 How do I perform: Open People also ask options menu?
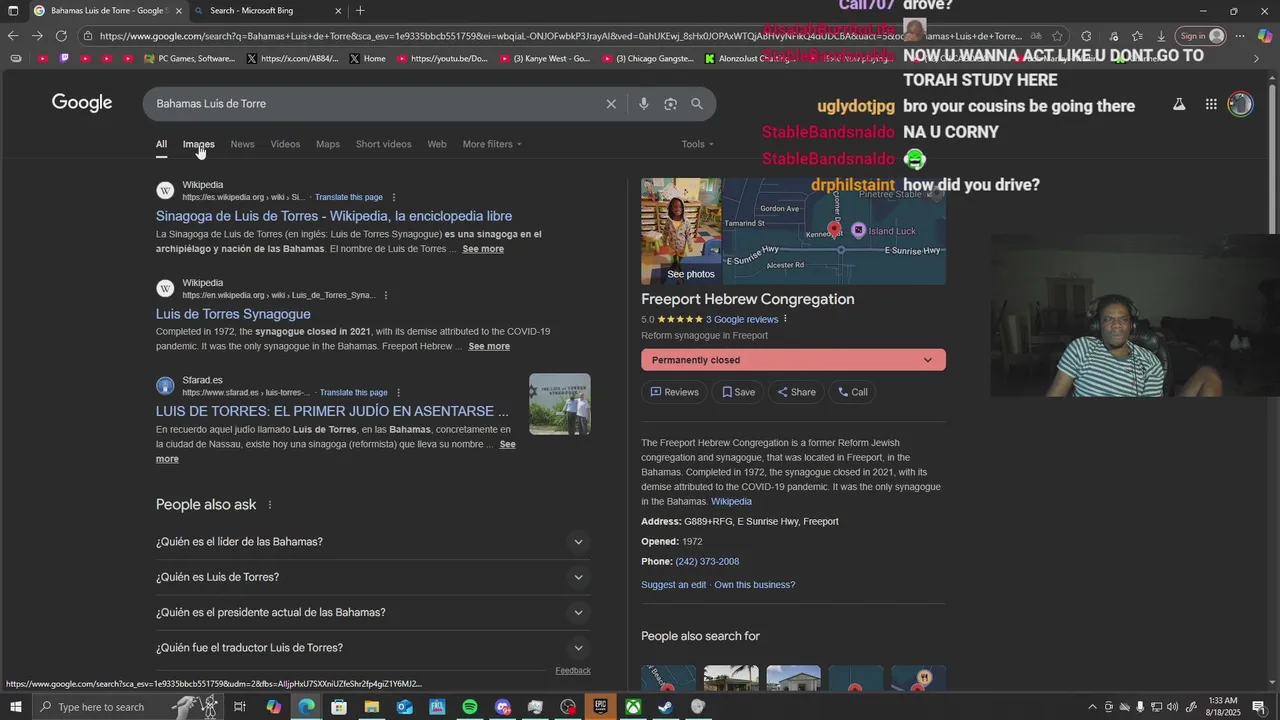click(269, 505)
